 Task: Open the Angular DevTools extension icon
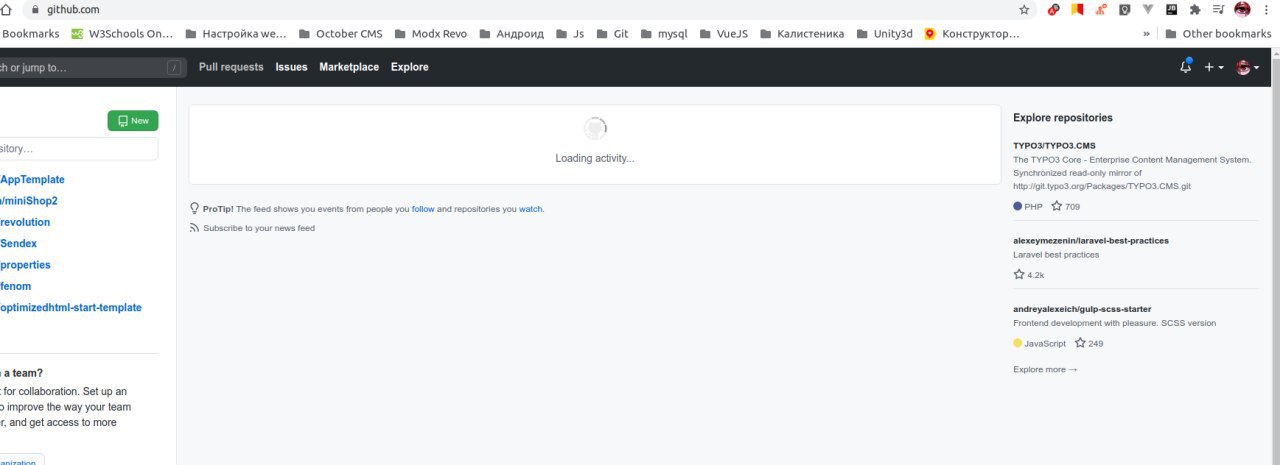click(x=1053, y=9)
